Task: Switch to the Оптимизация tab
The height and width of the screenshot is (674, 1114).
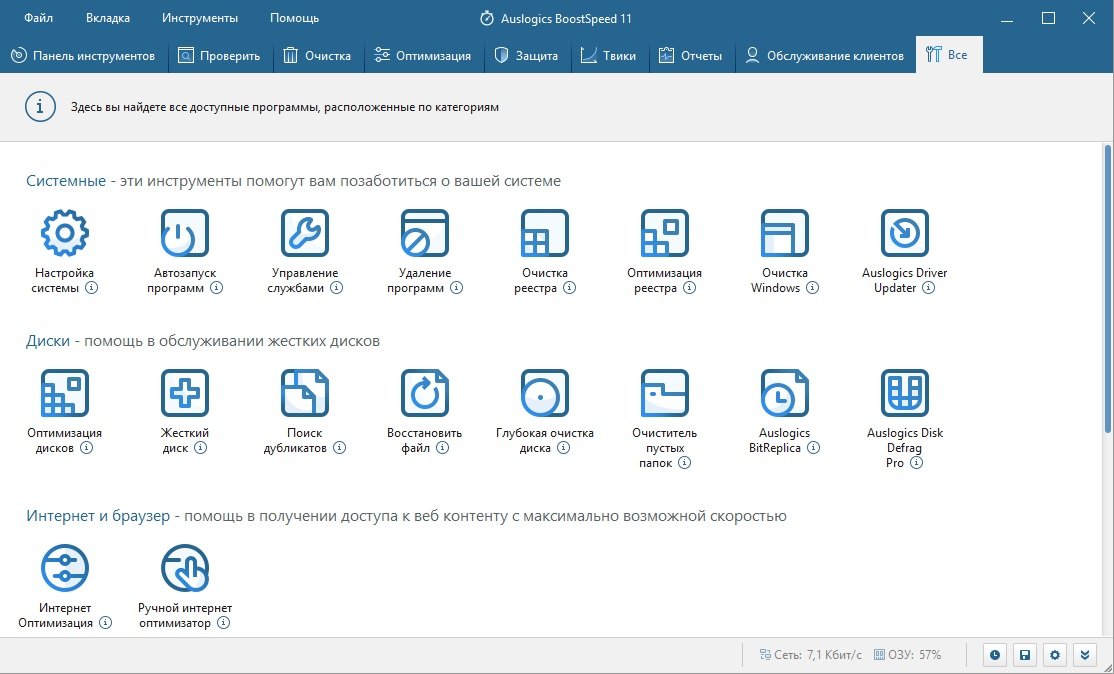Action: pos(423,56)
